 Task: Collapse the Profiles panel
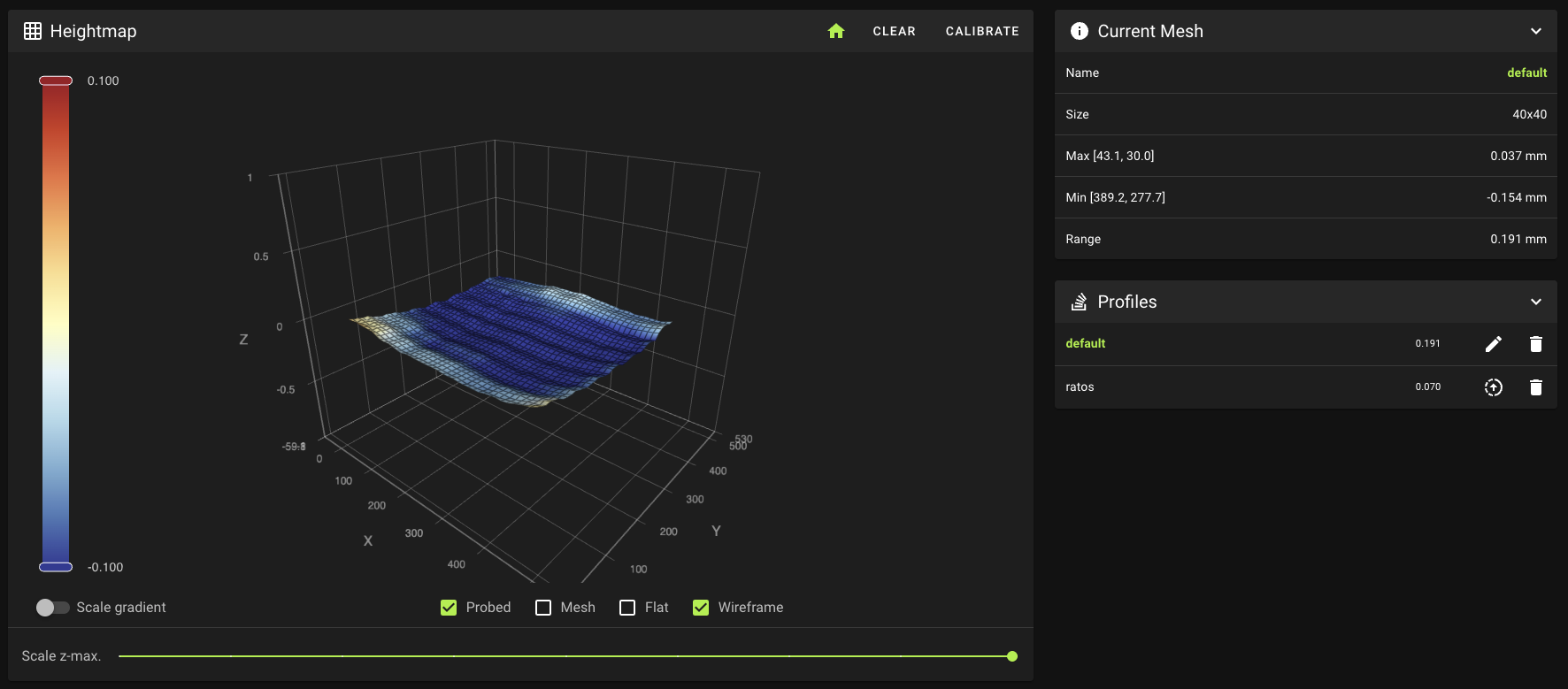[x=1536, y=302]
